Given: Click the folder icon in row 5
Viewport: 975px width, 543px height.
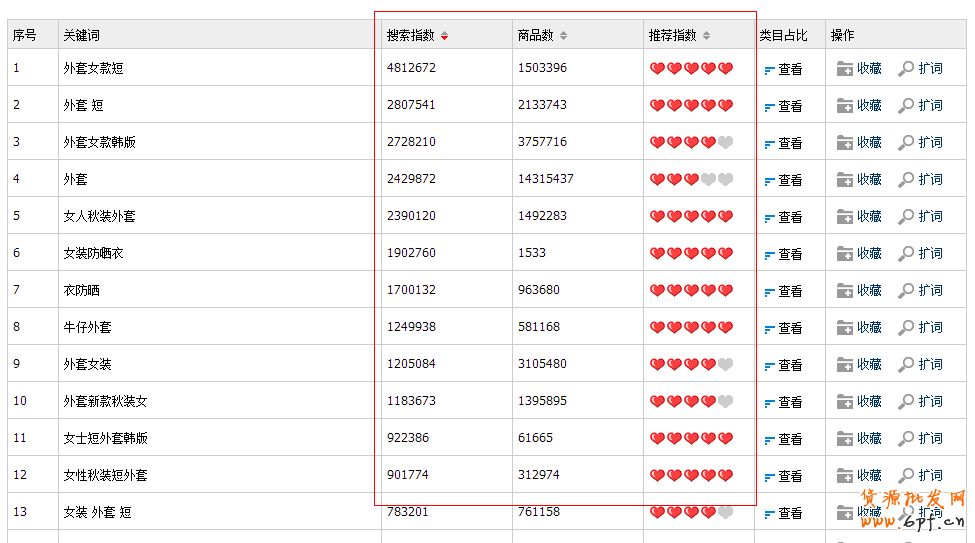Looking at the screenshot, I should click(x=844, y=217).
